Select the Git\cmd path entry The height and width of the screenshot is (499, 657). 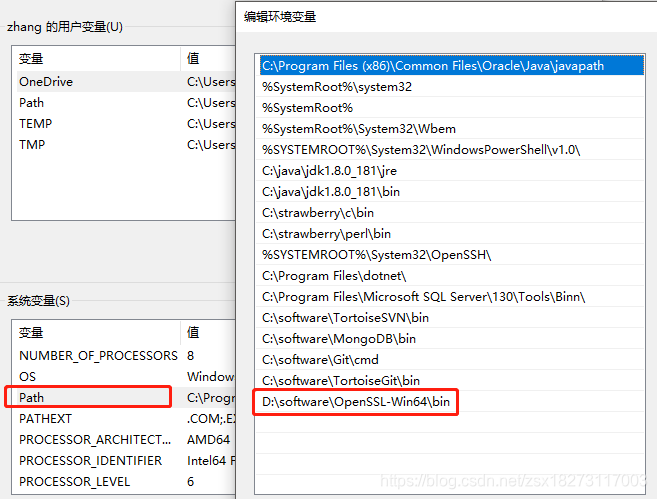451,359
